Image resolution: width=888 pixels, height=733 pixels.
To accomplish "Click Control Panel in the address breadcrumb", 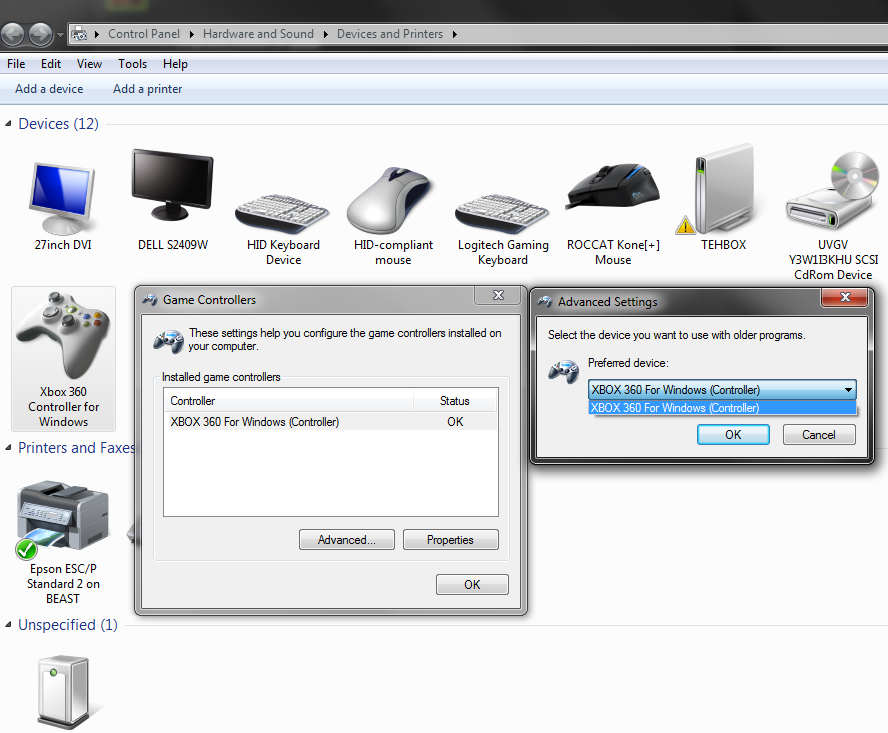I will (x=144, y=34).
